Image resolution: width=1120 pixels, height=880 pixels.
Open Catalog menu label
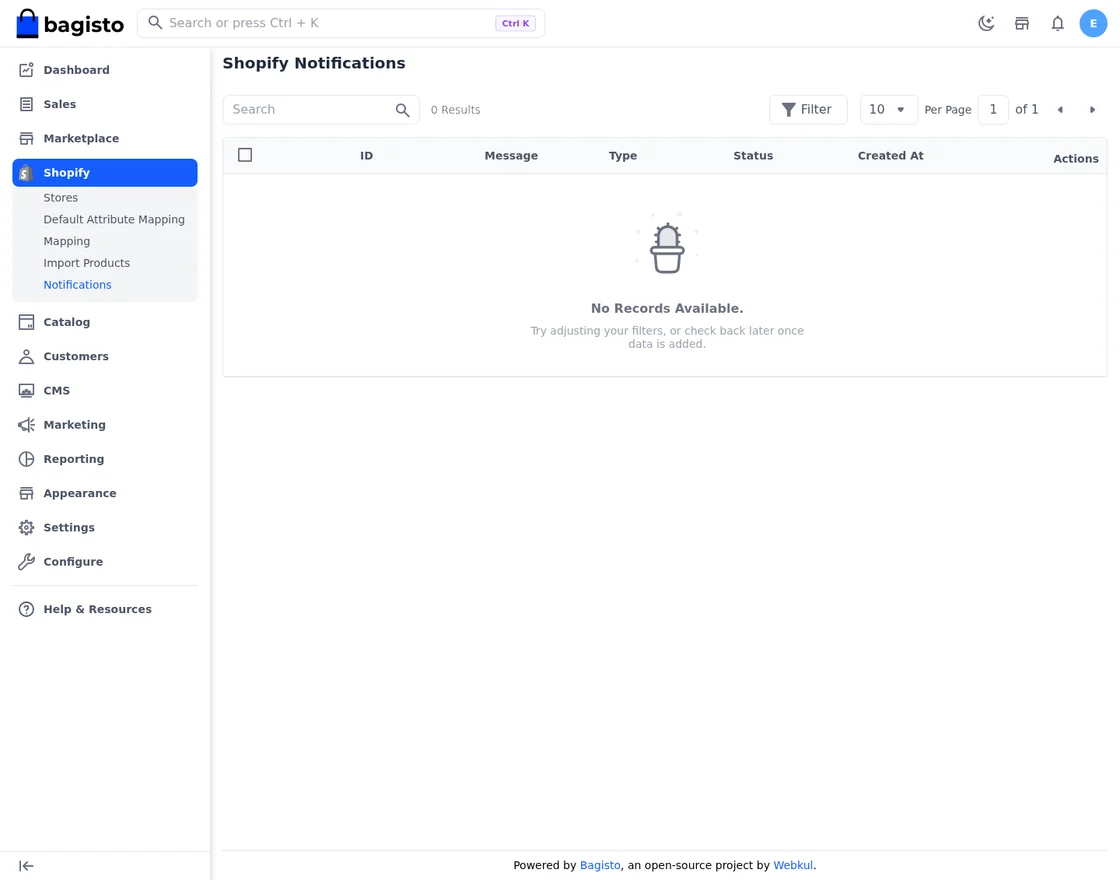coord(66,322)
